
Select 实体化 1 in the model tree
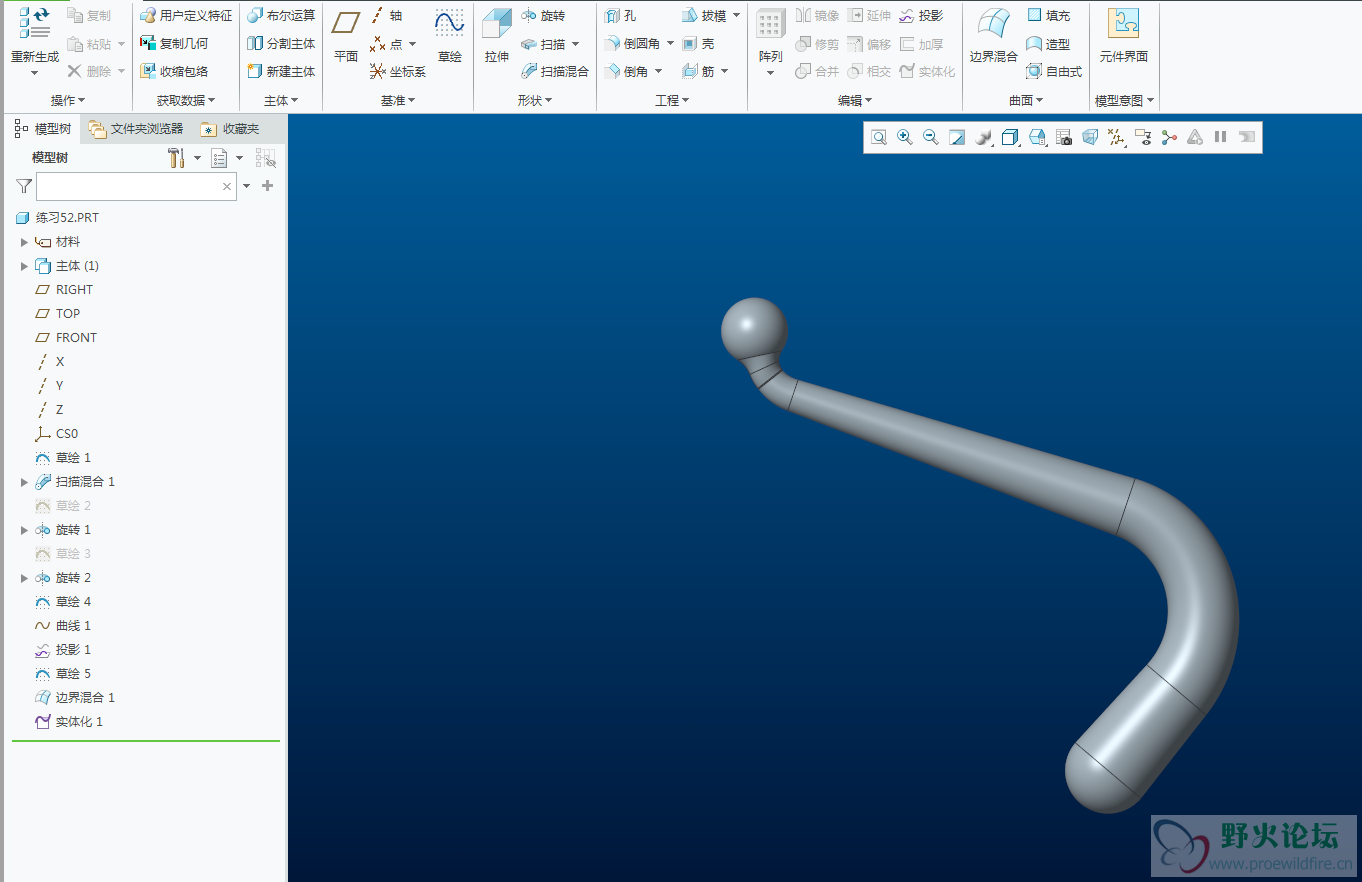tap(69, 722)
